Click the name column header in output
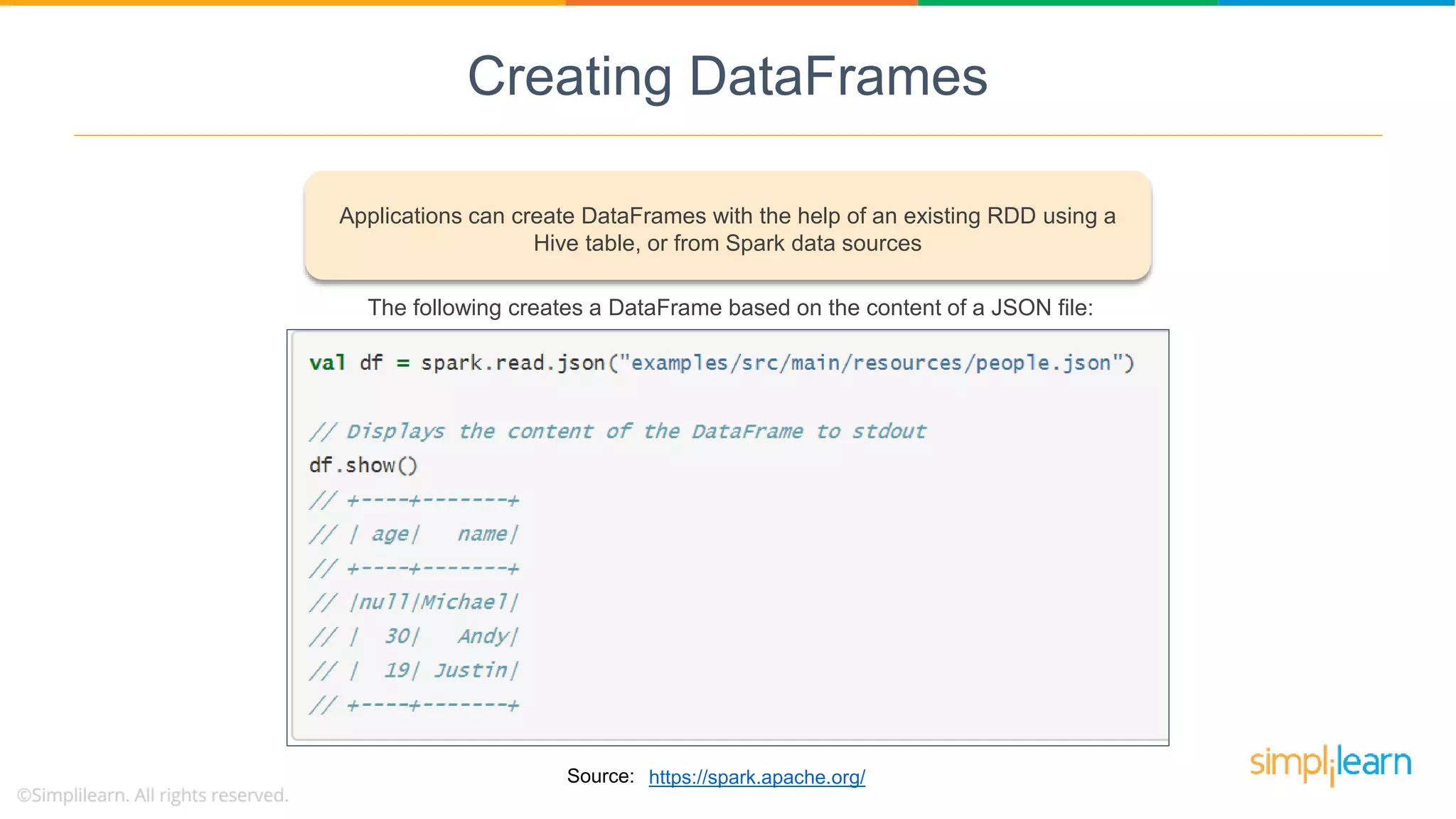This screenshot has width=1456, height=819. pyautogui.click(x=482, y=534)
